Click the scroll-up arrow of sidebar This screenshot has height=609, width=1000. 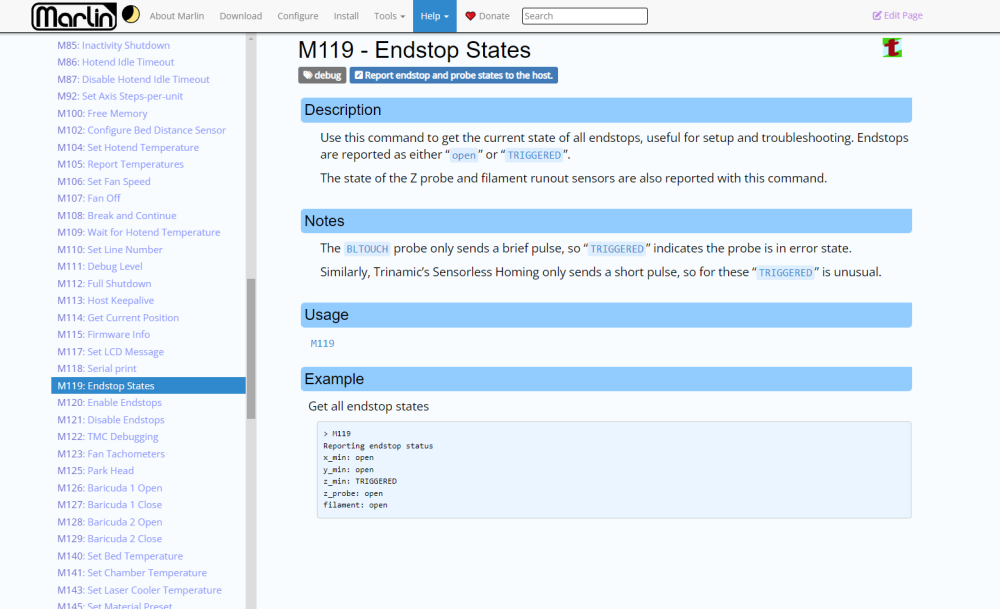(x=251, y=39)
